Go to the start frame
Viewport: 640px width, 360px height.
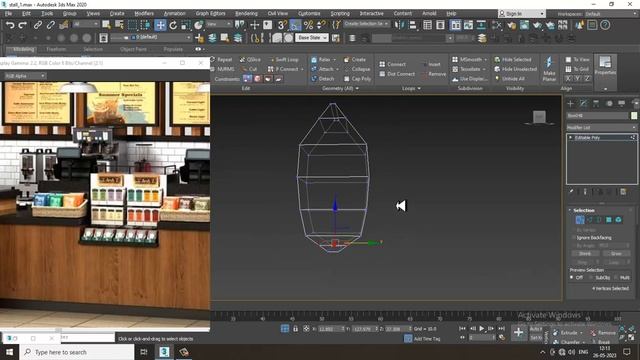point(462,329)
